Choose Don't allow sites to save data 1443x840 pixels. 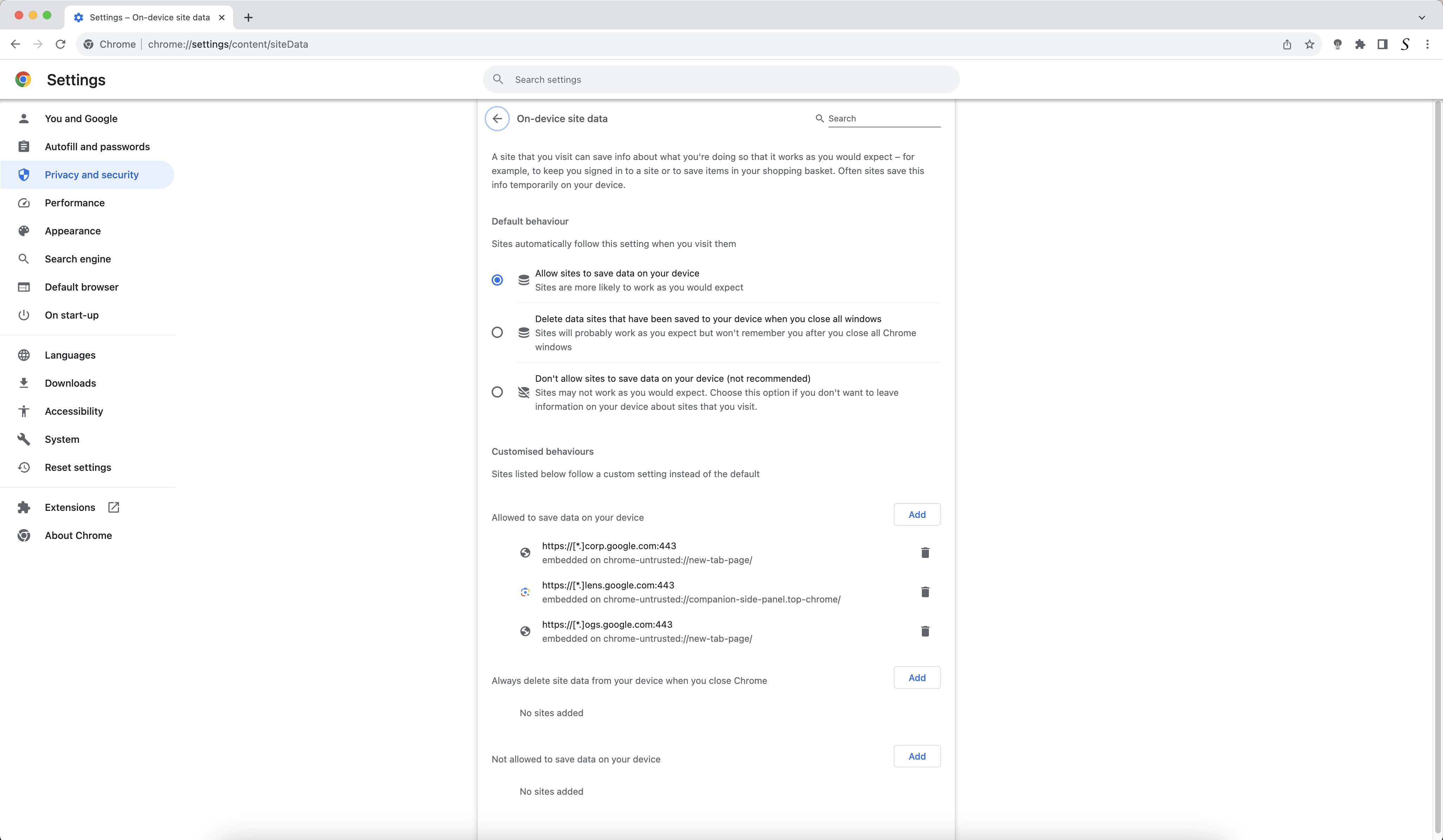(x=497, y=392)
